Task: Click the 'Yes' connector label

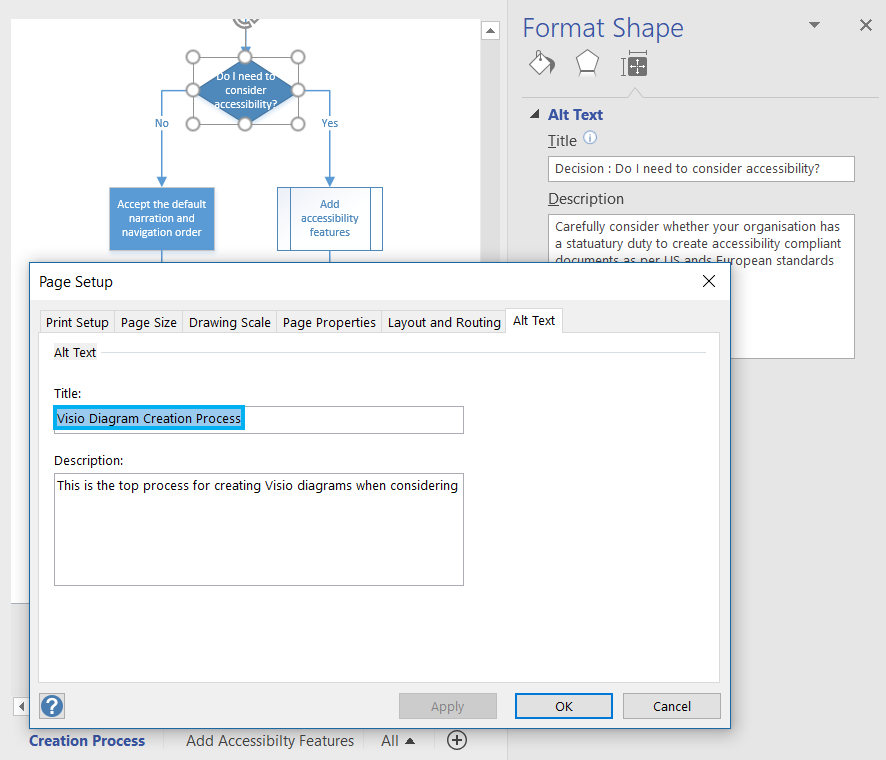Action: (x=329, y=123)
